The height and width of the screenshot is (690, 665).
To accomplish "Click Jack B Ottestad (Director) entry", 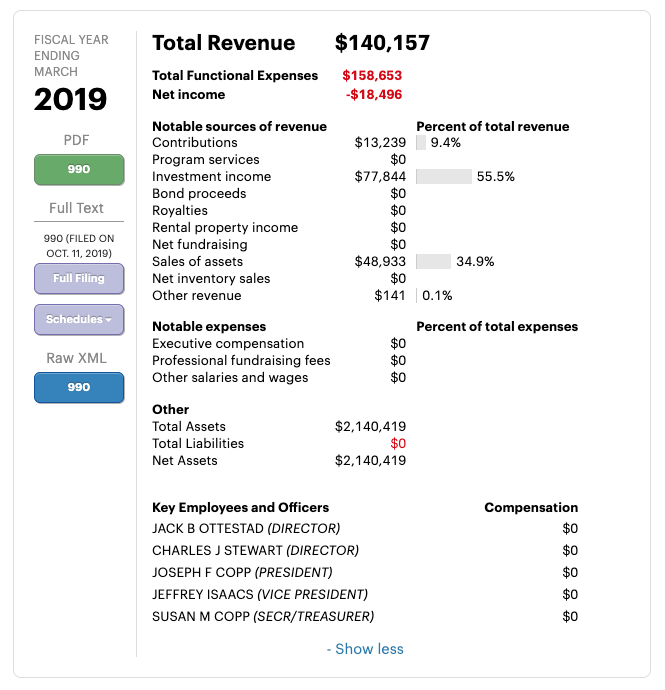I will pos(246,528).
